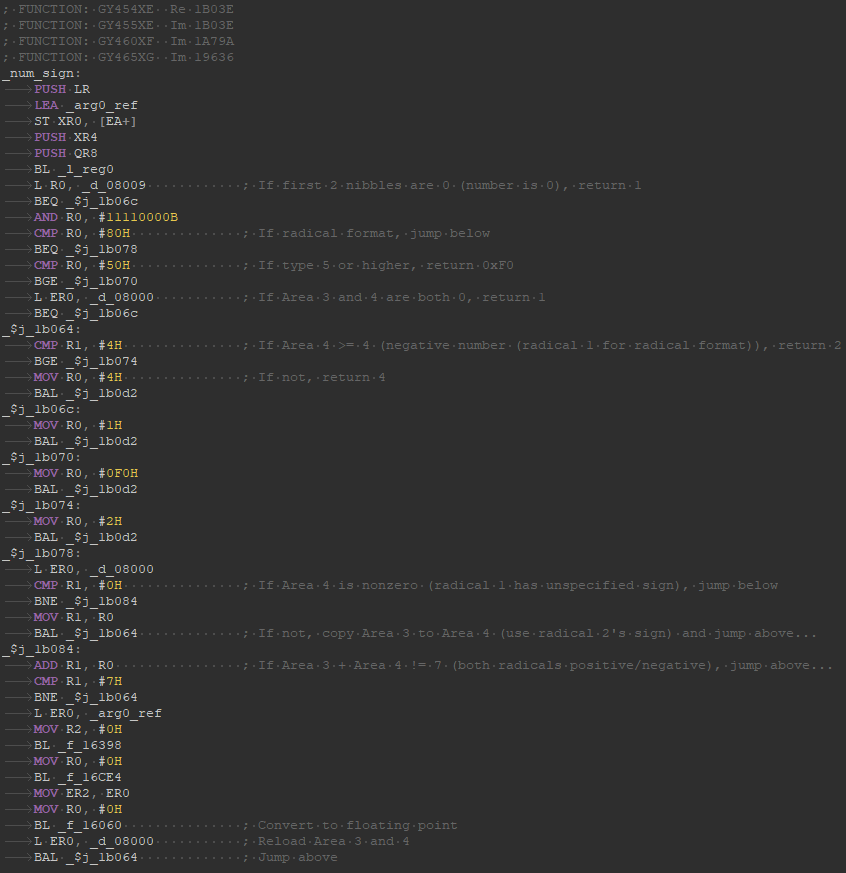The image size is (846, 873).
Task: Click the PUSH XR4 instruction
Action: (x=66, y=137)
